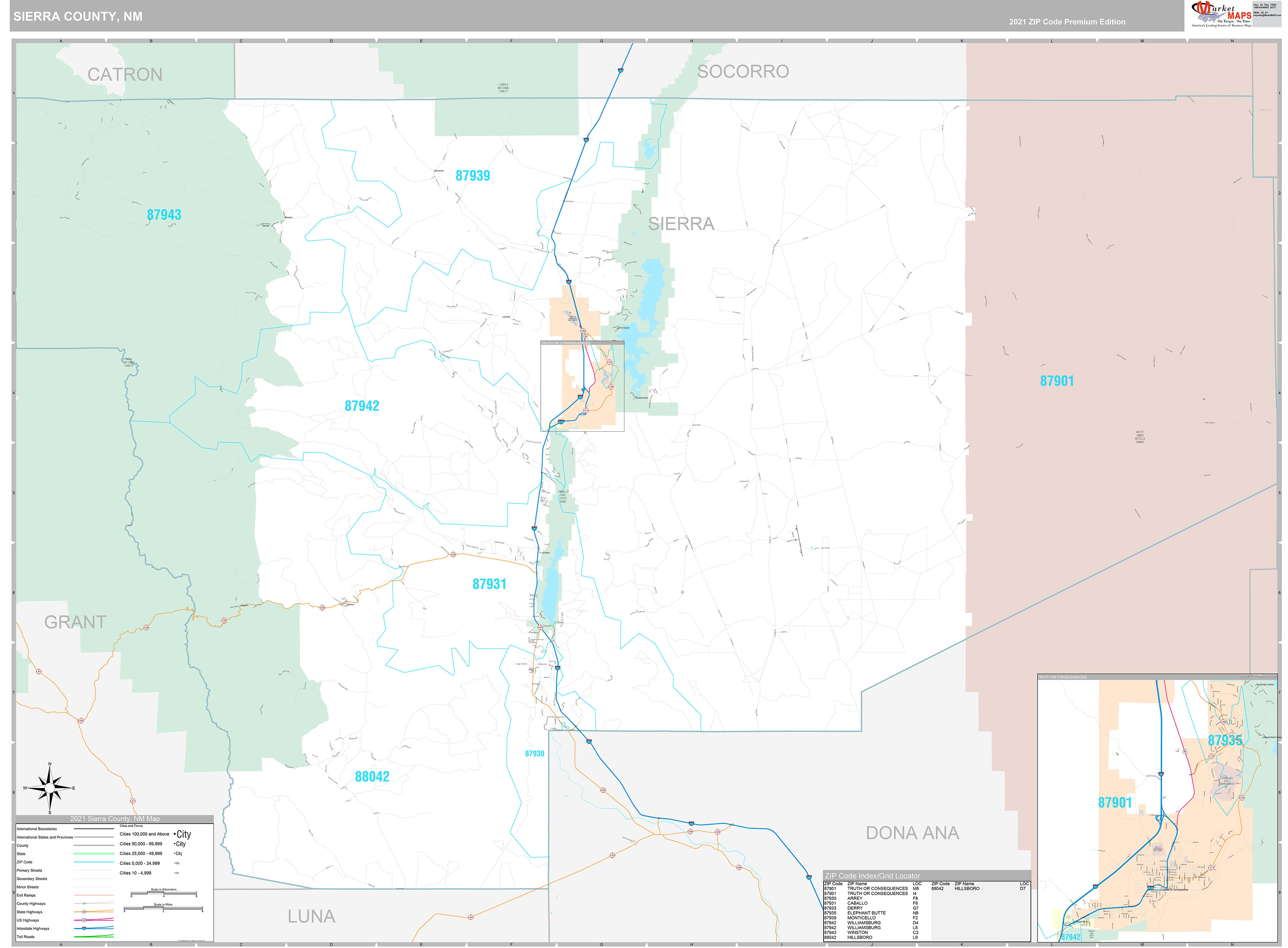
Task: Click the ELEPHANT BUTTE row in ZIP index
Action: (x=871, y=913)
